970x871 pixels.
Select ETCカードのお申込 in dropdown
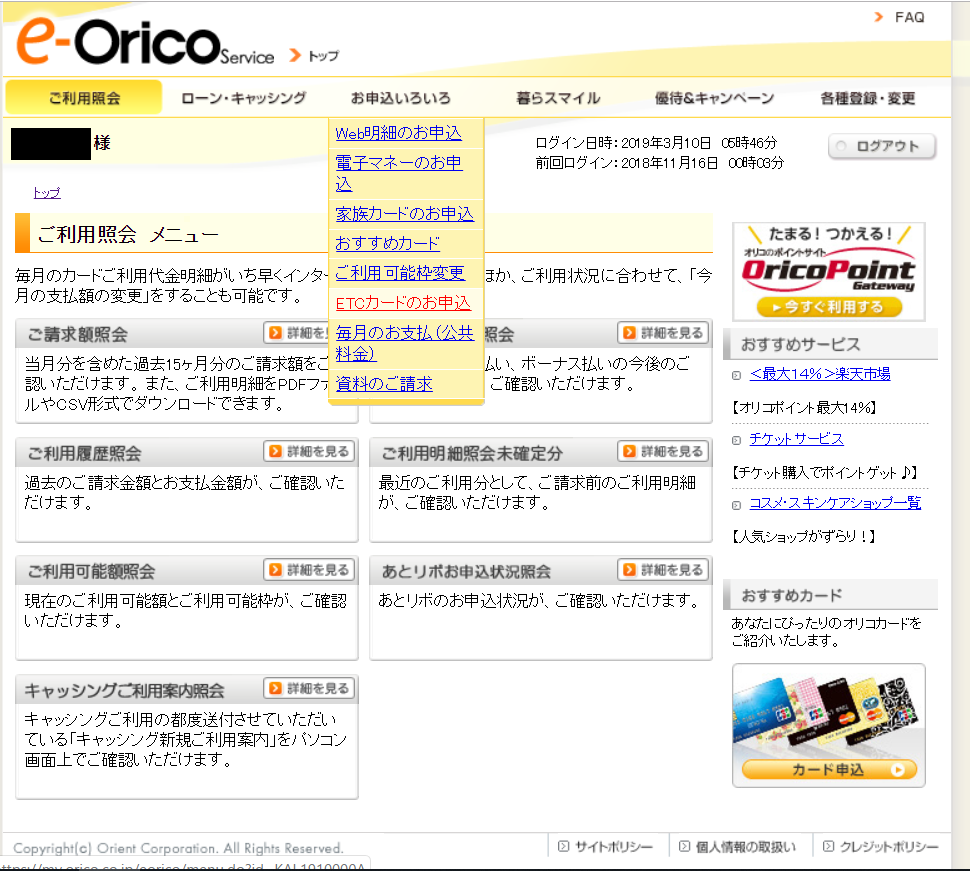[x=403, y=302]
